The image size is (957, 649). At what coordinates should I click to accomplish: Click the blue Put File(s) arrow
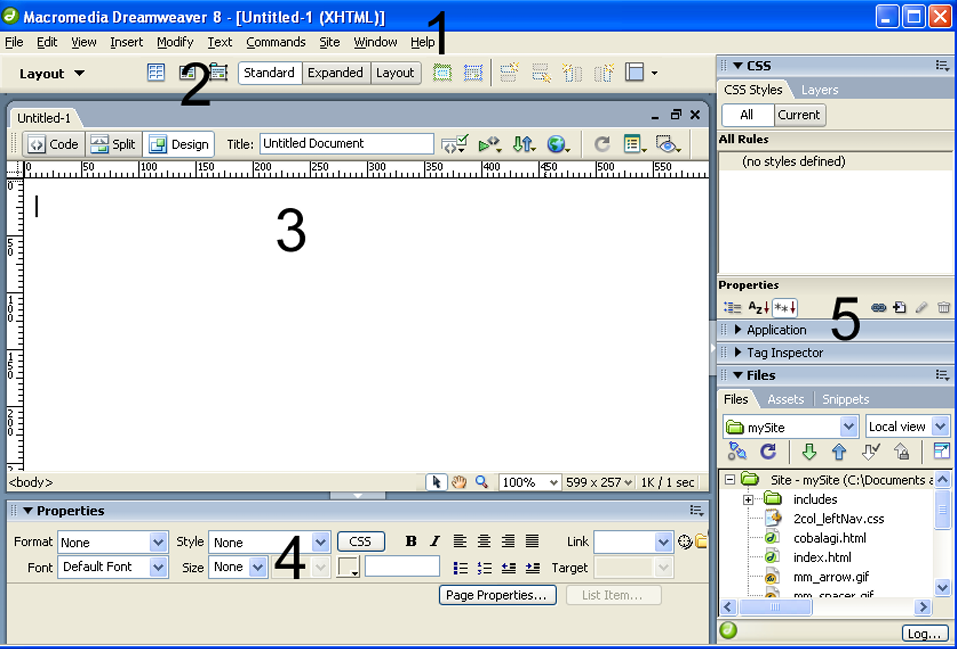coord(839,452)
